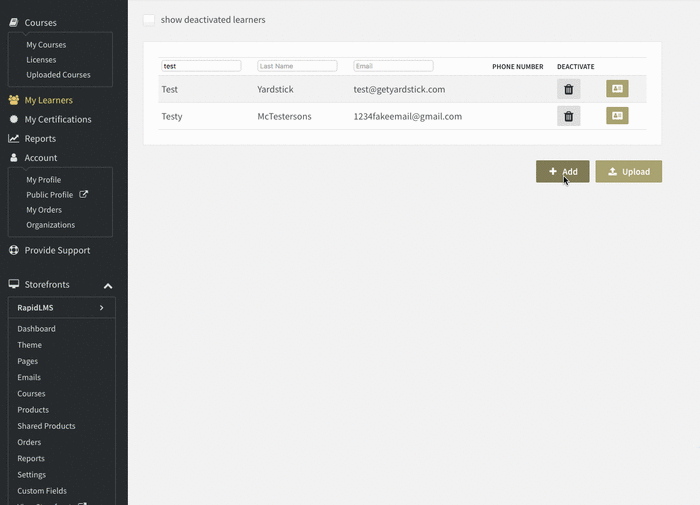
Task: Open ID card for Testy McTestersons
Action: (617, 116)
